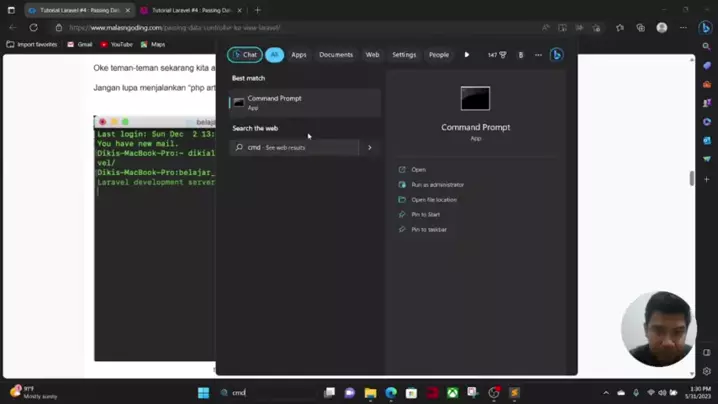Open File Explorer from the taskbar
The height and width of the screenshot is (404, 718).
click(x=370, y=393)
